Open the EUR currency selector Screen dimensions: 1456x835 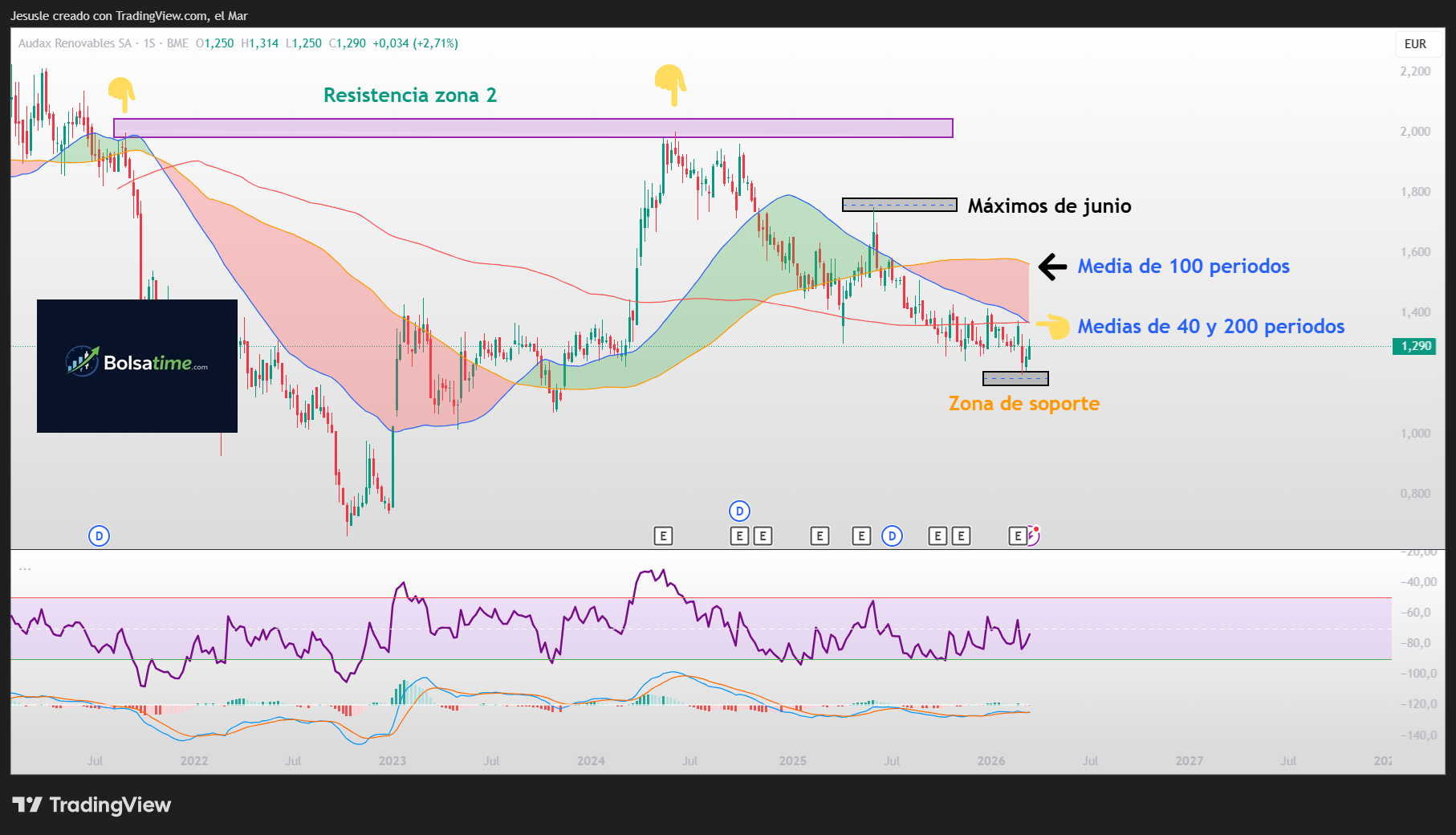click(1415, 44)
